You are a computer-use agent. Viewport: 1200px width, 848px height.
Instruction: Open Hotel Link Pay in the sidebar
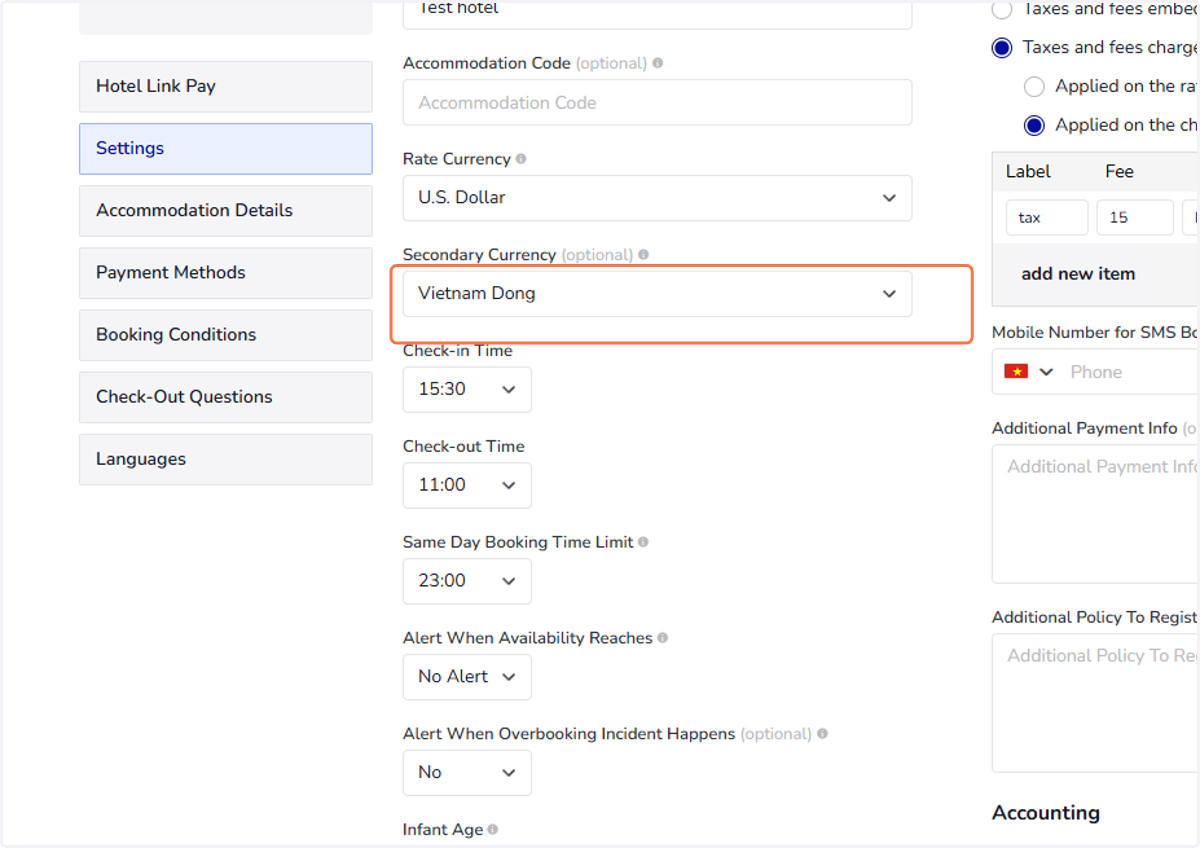tap(226, 86)
